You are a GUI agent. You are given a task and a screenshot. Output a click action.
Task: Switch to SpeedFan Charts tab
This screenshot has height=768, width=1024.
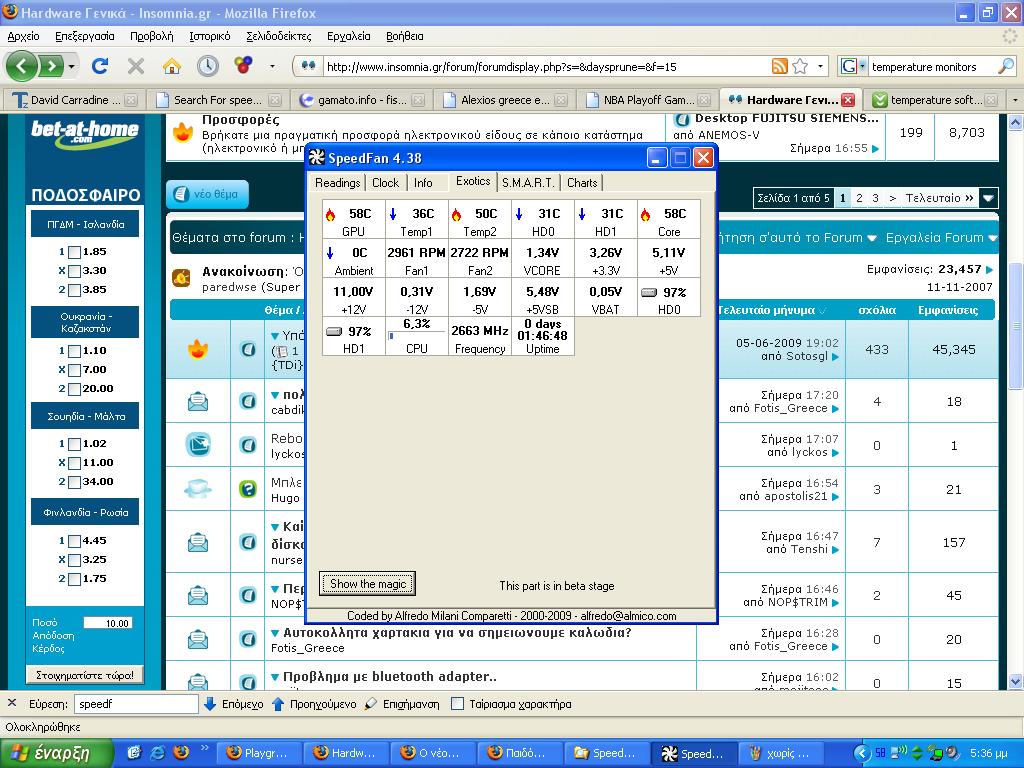[x=582, y=183]
